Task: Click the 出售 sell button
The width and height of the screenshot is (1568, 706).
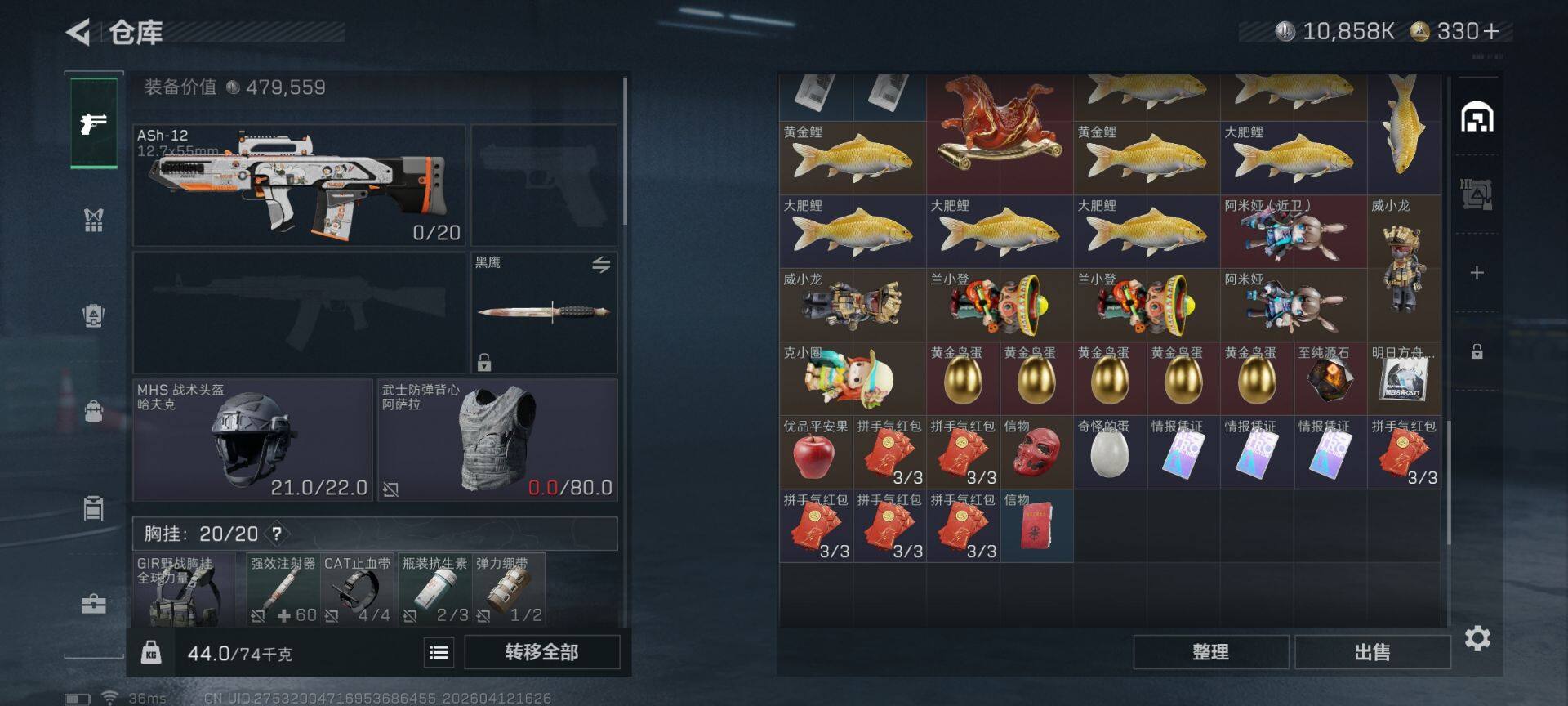Action: click(x=1372, y=652)
